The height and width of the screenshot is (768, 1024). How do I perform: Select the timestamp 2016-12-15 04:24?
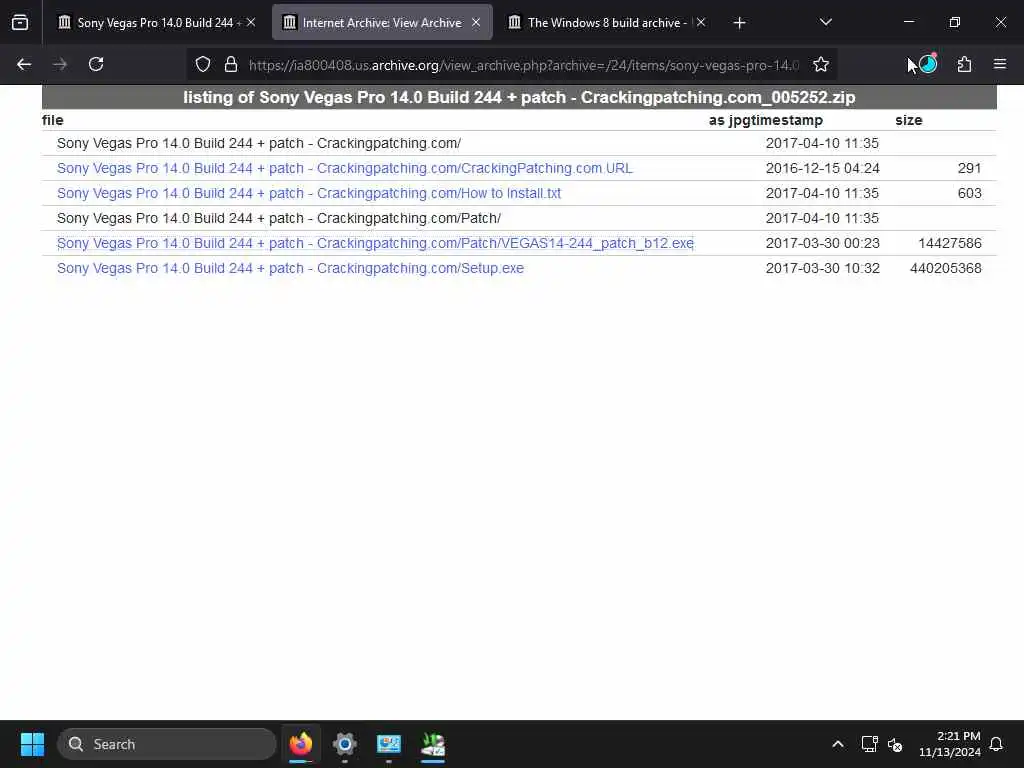822,168
